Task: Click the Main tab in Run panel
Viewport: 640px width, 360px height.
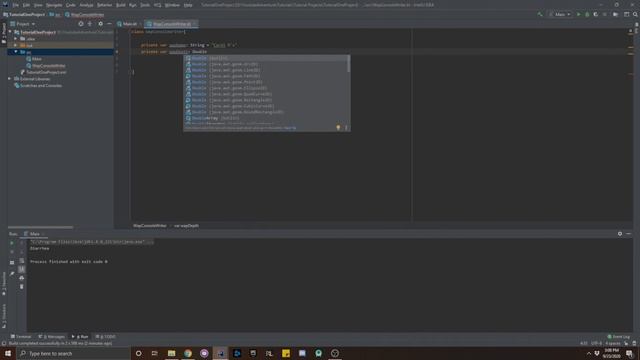Action: coord(34,234)
